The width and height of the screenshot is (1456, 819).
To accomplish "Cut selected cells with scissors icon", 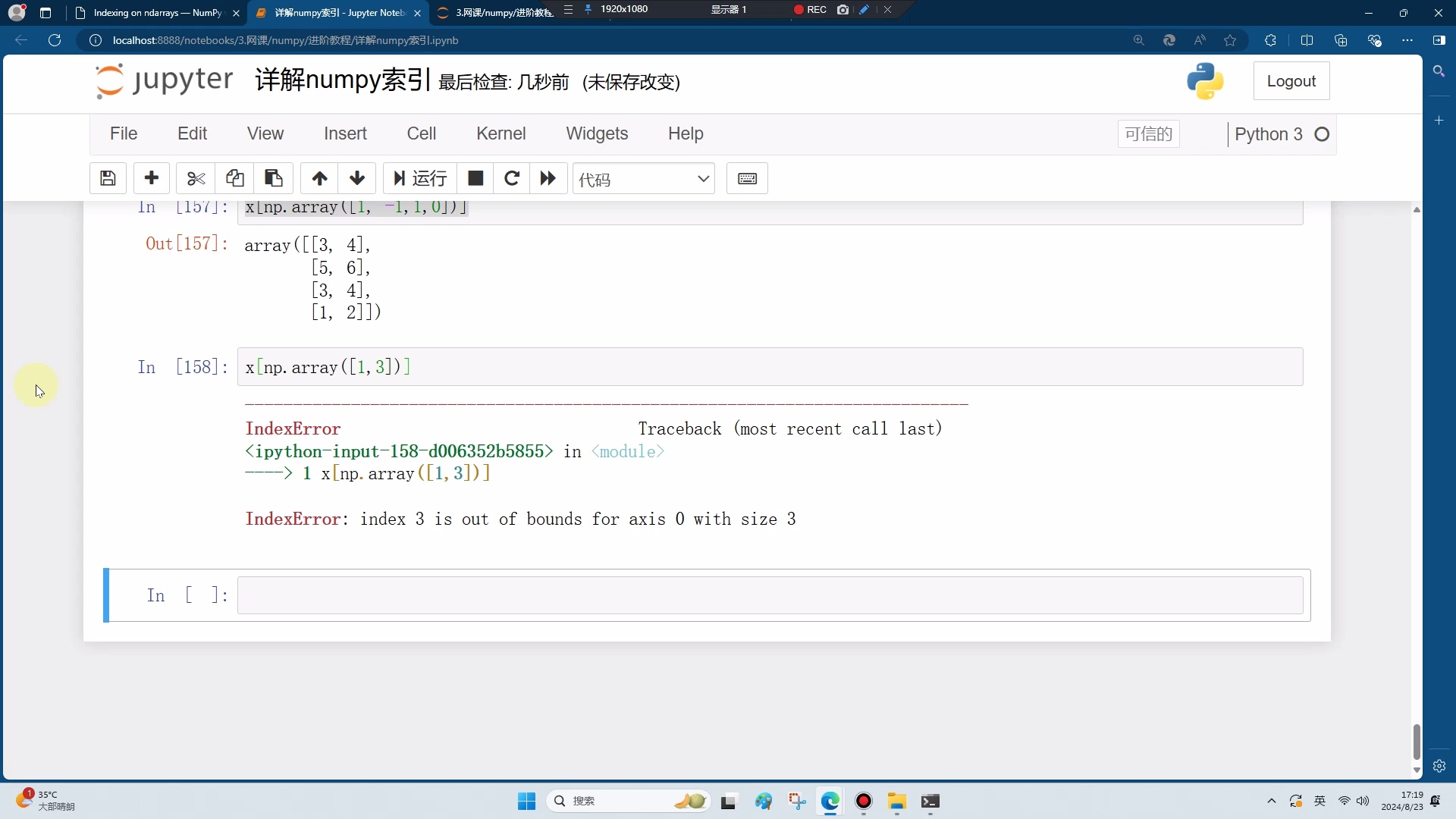I will (196, 178).
